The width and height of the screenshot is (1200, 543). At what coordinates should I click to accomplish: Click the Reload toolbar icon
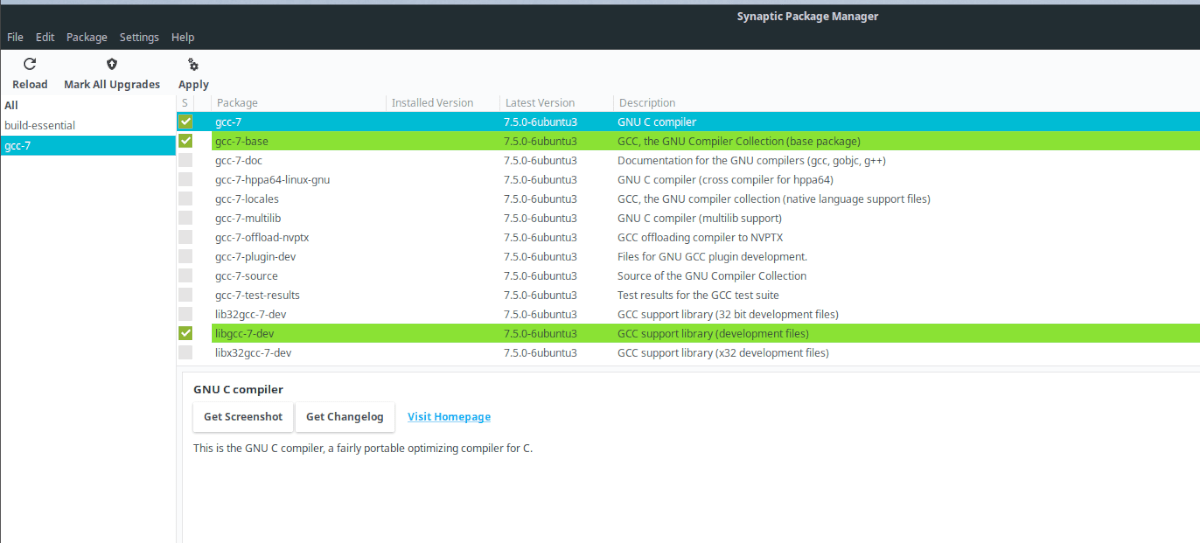coord(29,64)
